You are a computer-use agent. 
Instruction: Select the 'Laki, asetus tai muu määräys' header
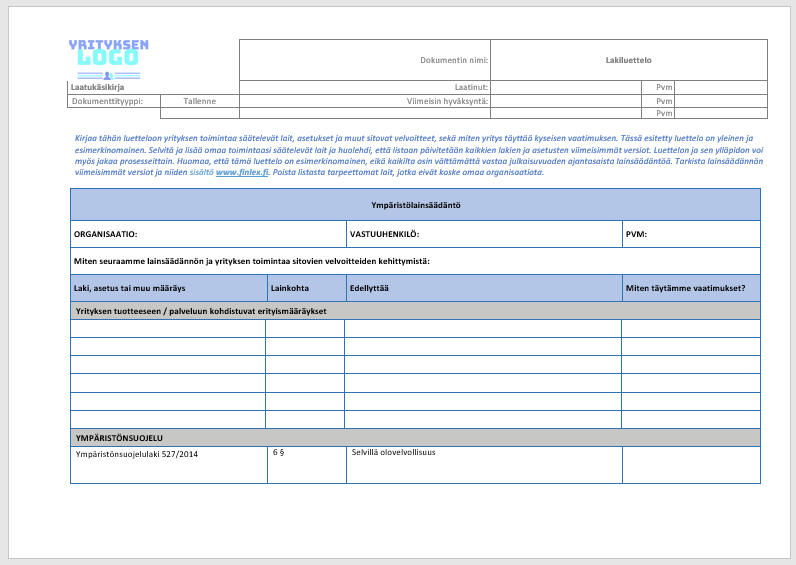click(169, 288)
